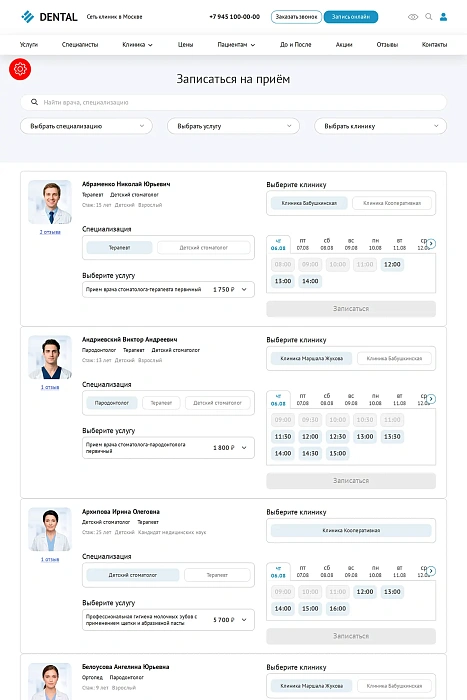Image resolution: width=467 pixels, height=700 pixels.
Task: Expand Клиника menu in navigation
Action: pos(137,45)
